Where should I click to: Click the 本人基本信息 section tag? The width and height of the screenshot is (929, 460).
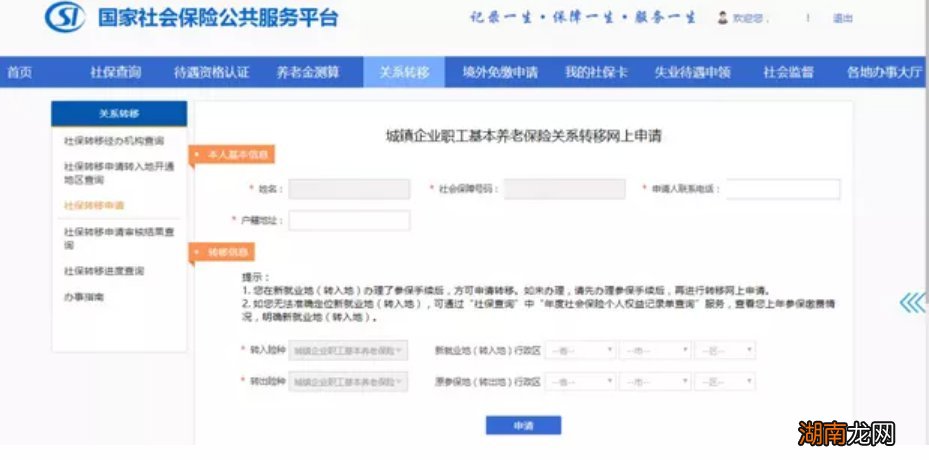pos(232,155)
